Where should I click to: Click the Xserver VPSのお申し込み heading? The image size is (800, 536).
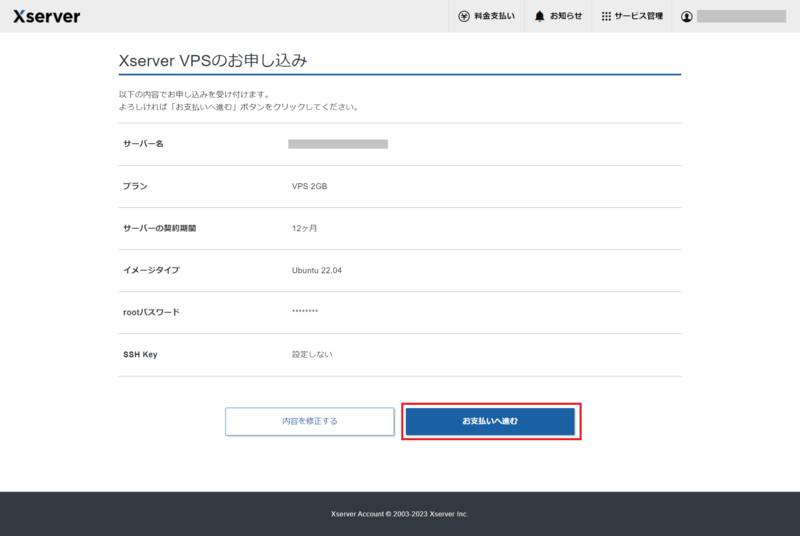213,61
